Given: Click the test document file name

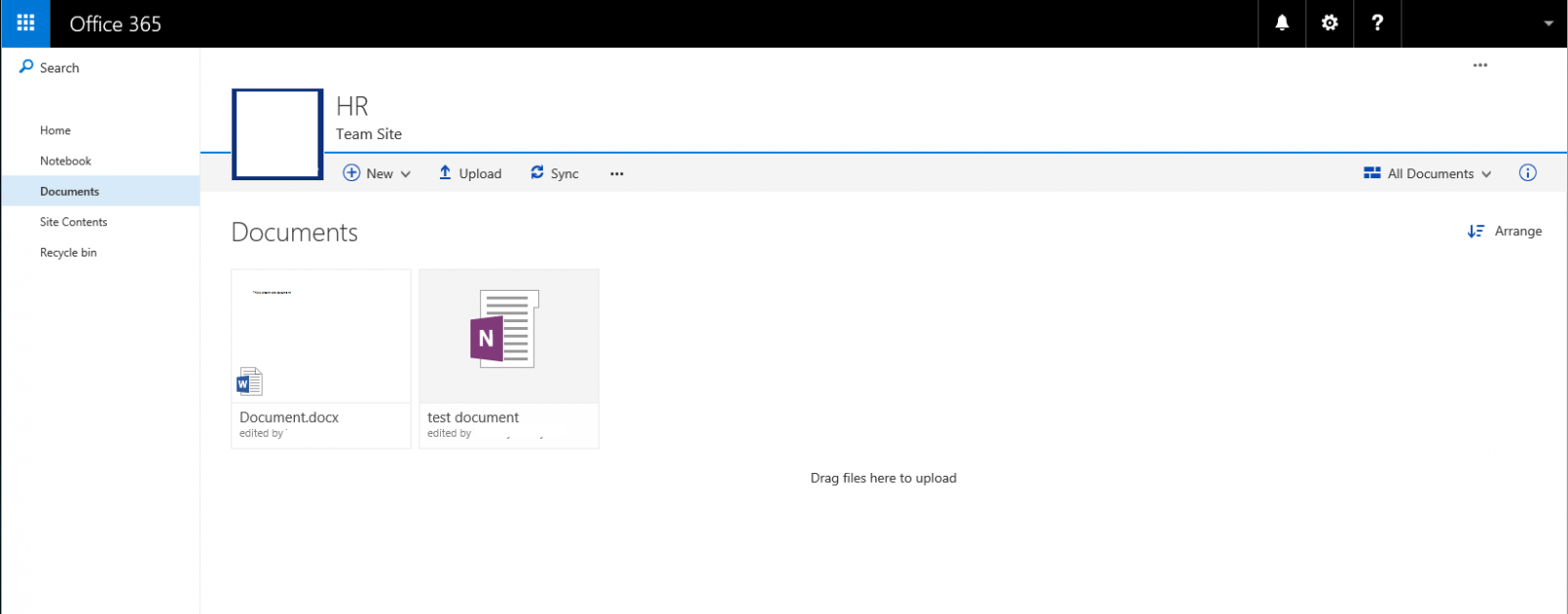Looking at the screenshot, I should [473, 417].
